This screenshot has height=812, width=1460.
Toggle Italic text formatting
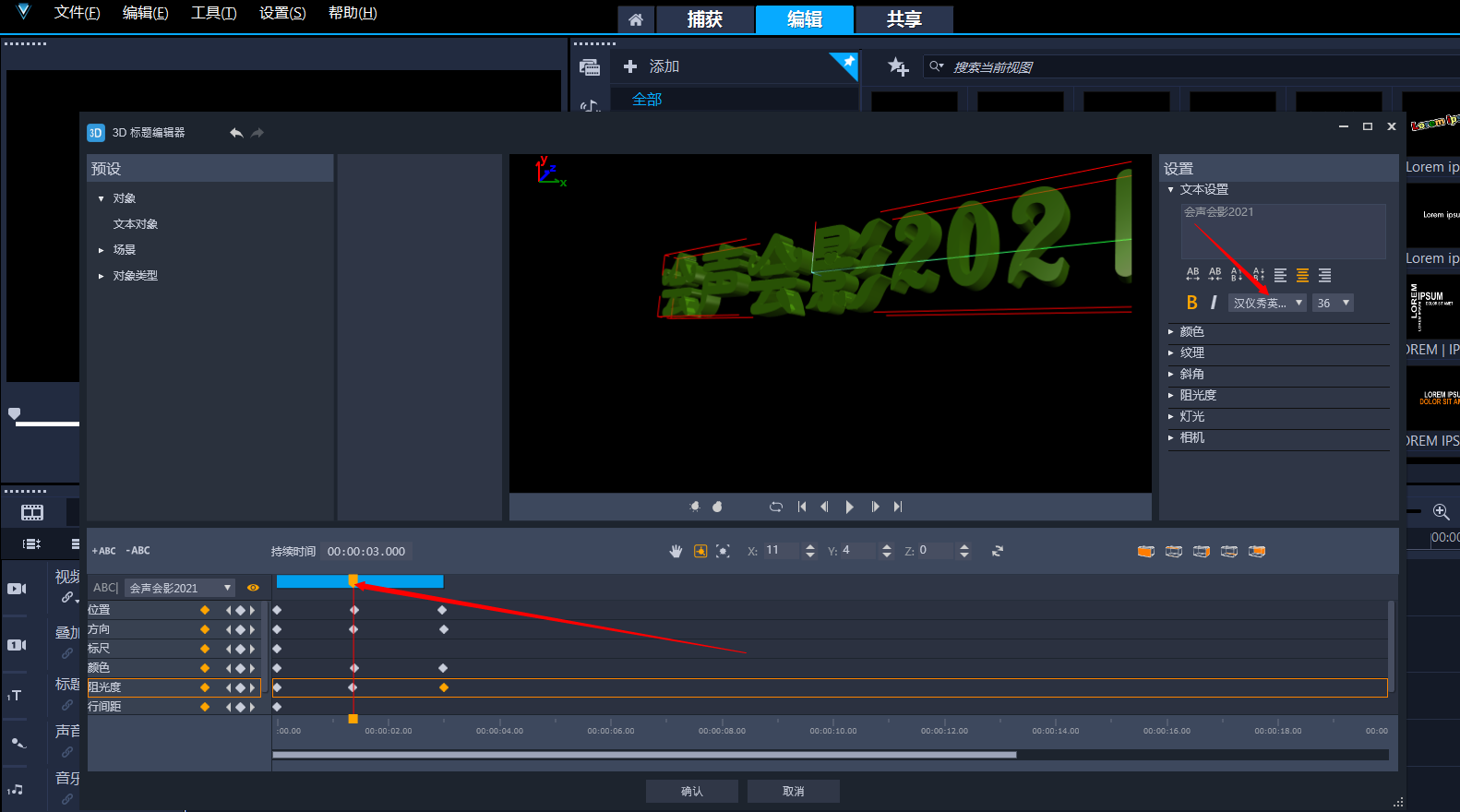point(1214,303)
